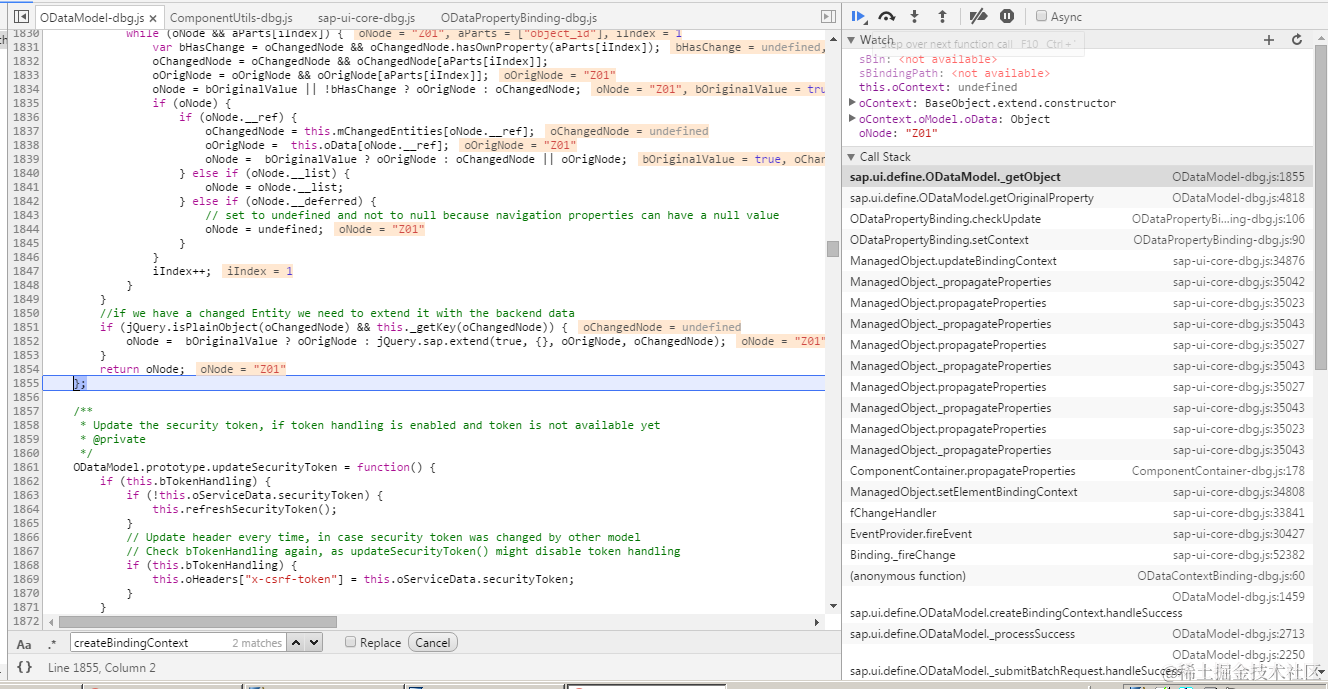Click line number 1854 in the gutter
Viewport: 1328px width, 689px height.
pos(25,369)
